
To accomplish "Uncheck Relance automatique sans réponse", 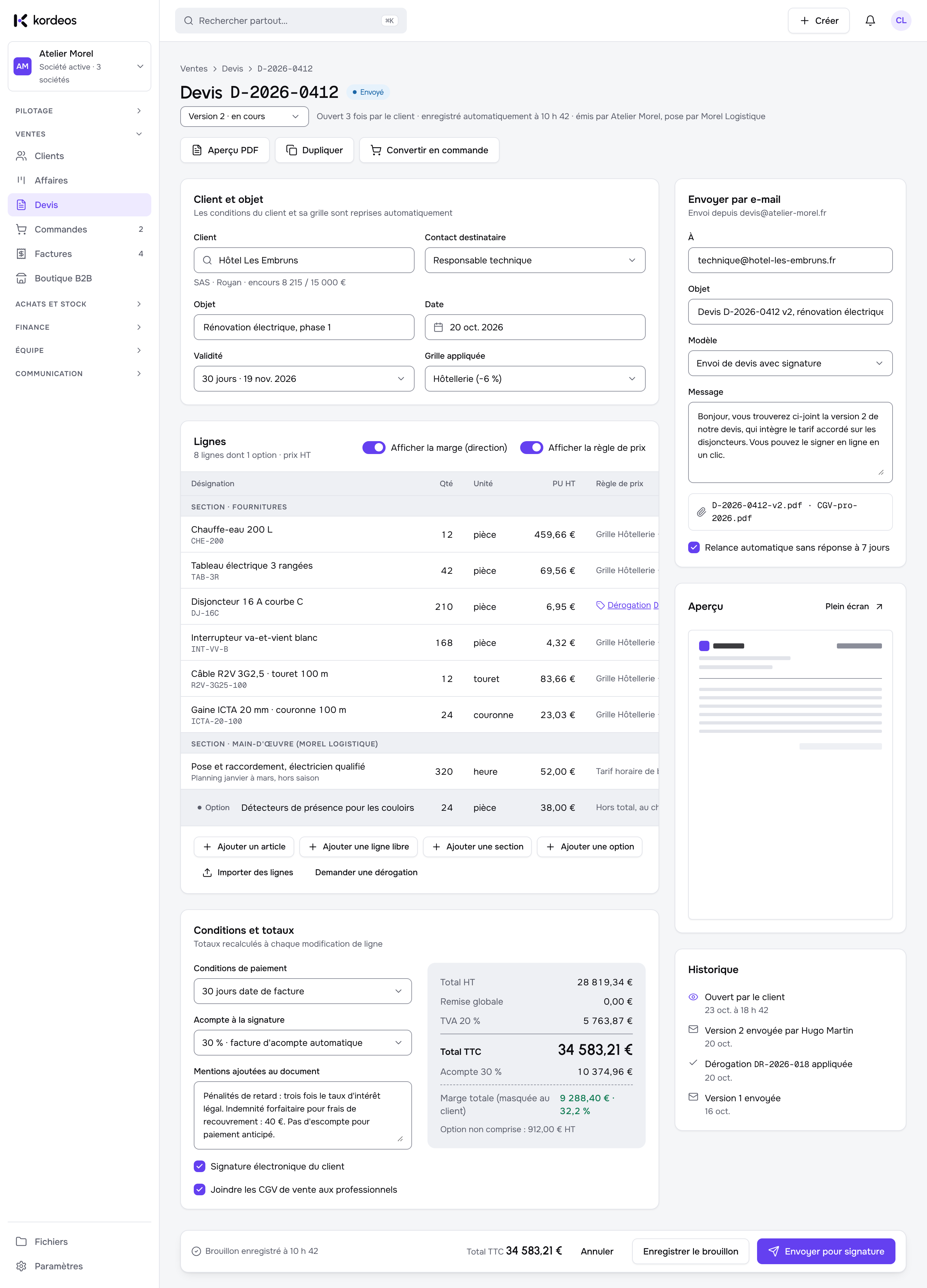I will (x=694, y=547).
